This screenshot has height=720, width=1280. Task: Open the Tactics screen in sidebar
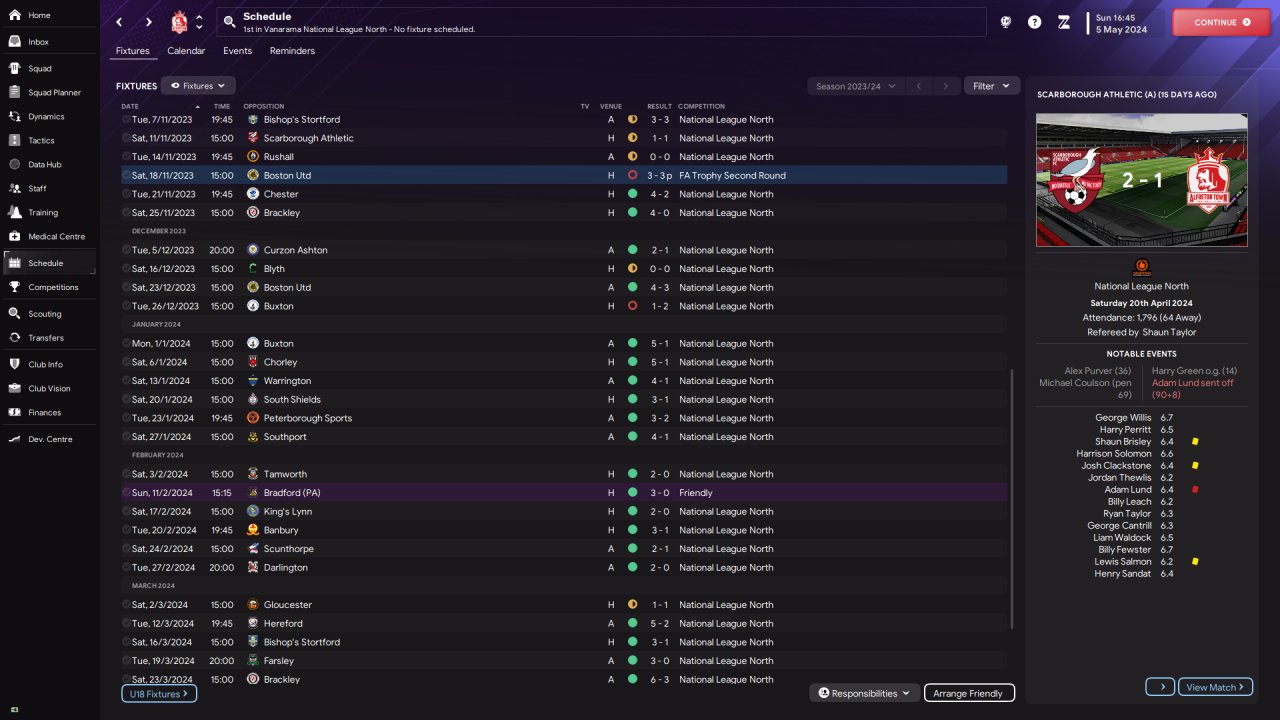click(x=40, y=141)
